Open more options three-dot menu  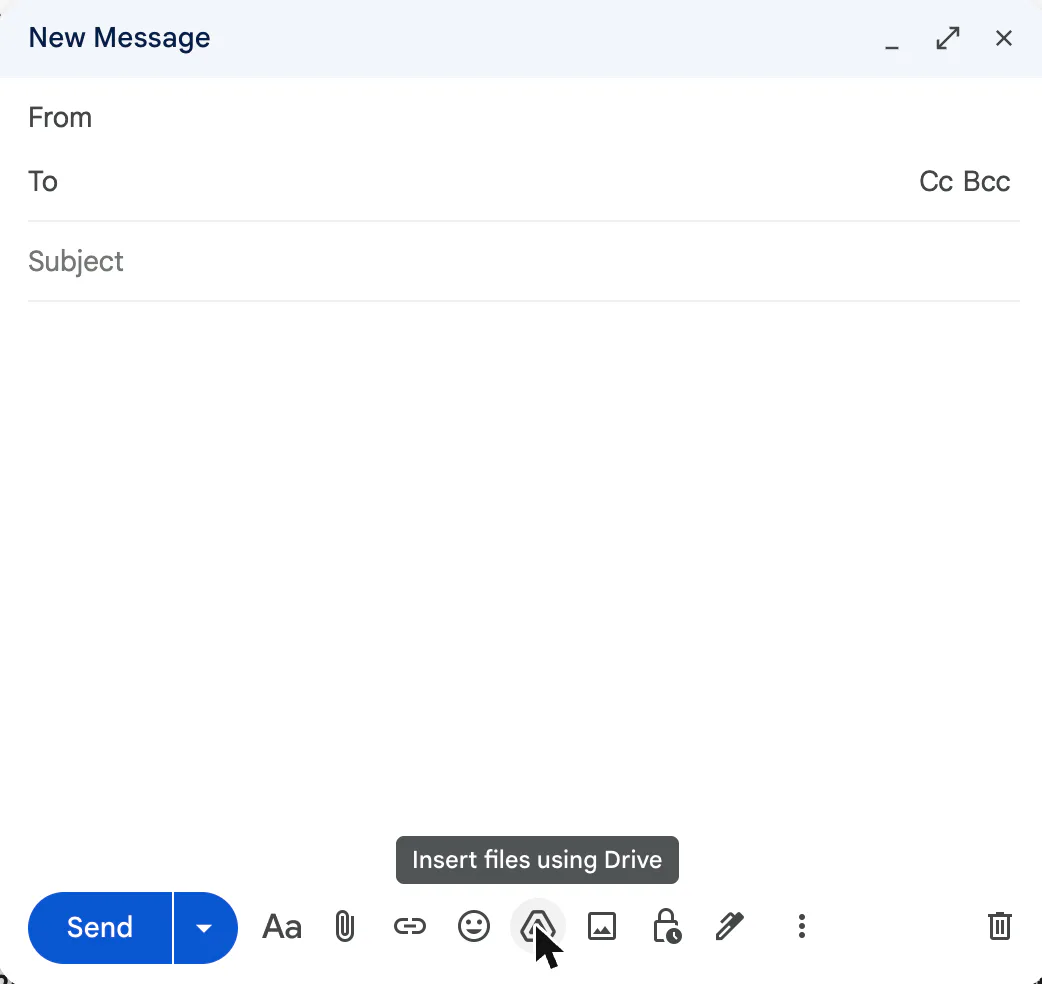point(802,926)
